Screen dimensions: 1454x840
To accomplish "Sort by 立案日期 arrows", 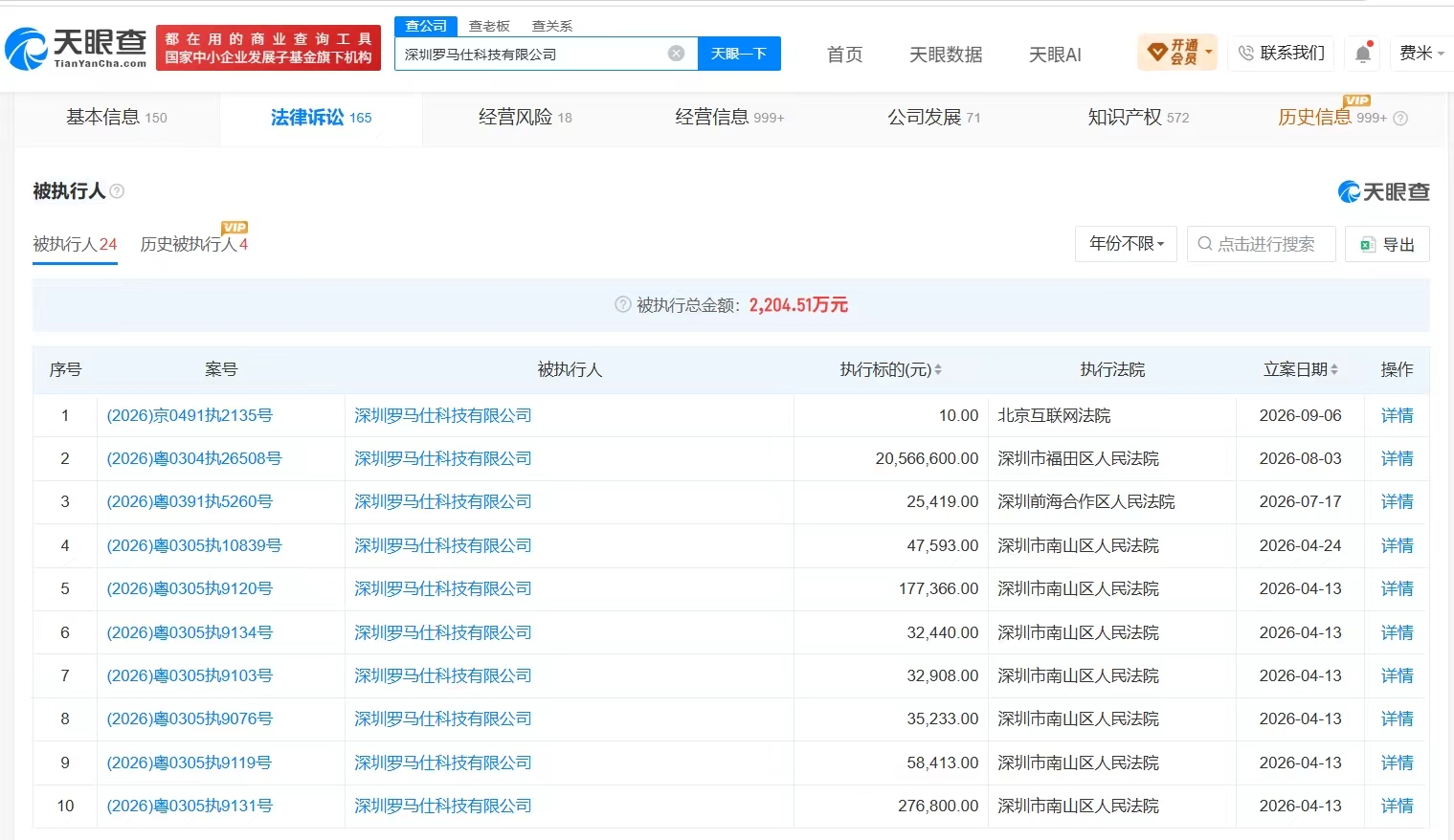I will click(1334, 369).
